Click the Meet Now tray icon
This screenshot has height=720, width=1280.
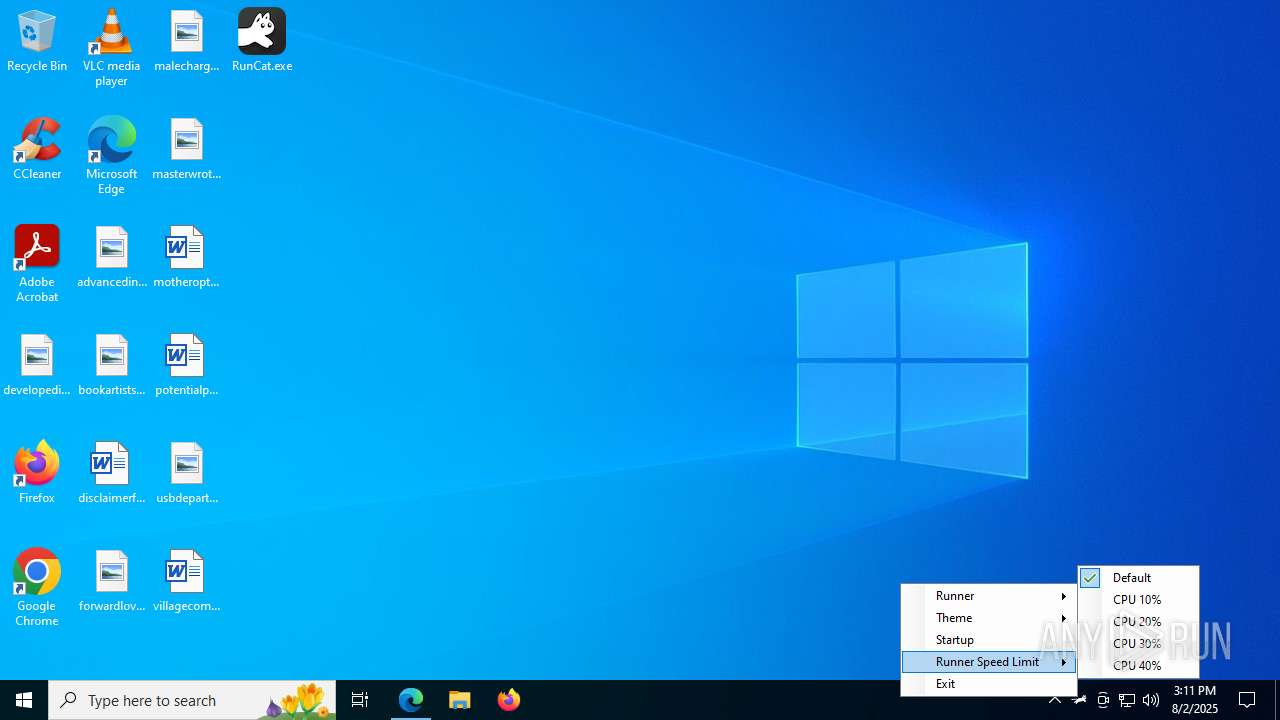(x=1103, y=700)
